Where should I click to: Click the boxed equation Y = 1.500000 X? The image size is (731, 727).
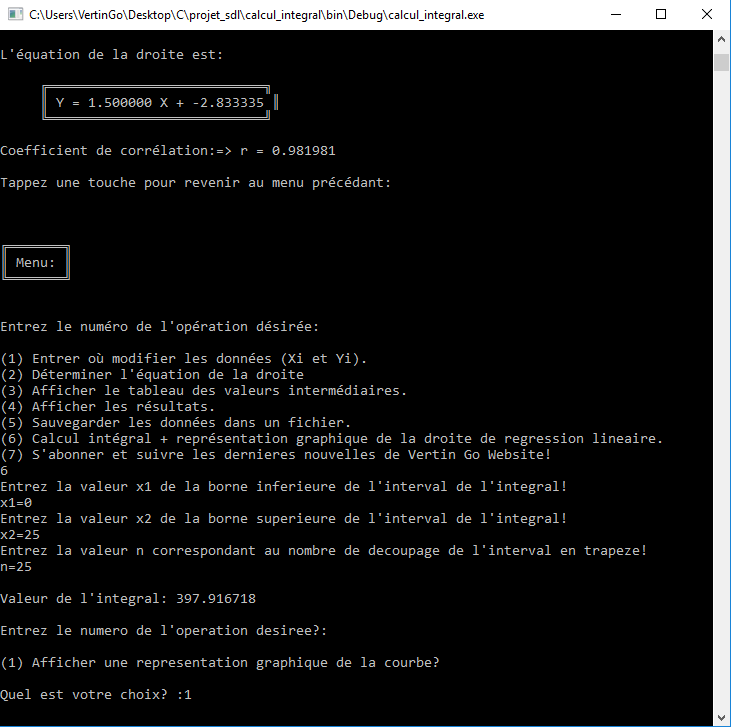pyautogui.click(x=160, y=103)
